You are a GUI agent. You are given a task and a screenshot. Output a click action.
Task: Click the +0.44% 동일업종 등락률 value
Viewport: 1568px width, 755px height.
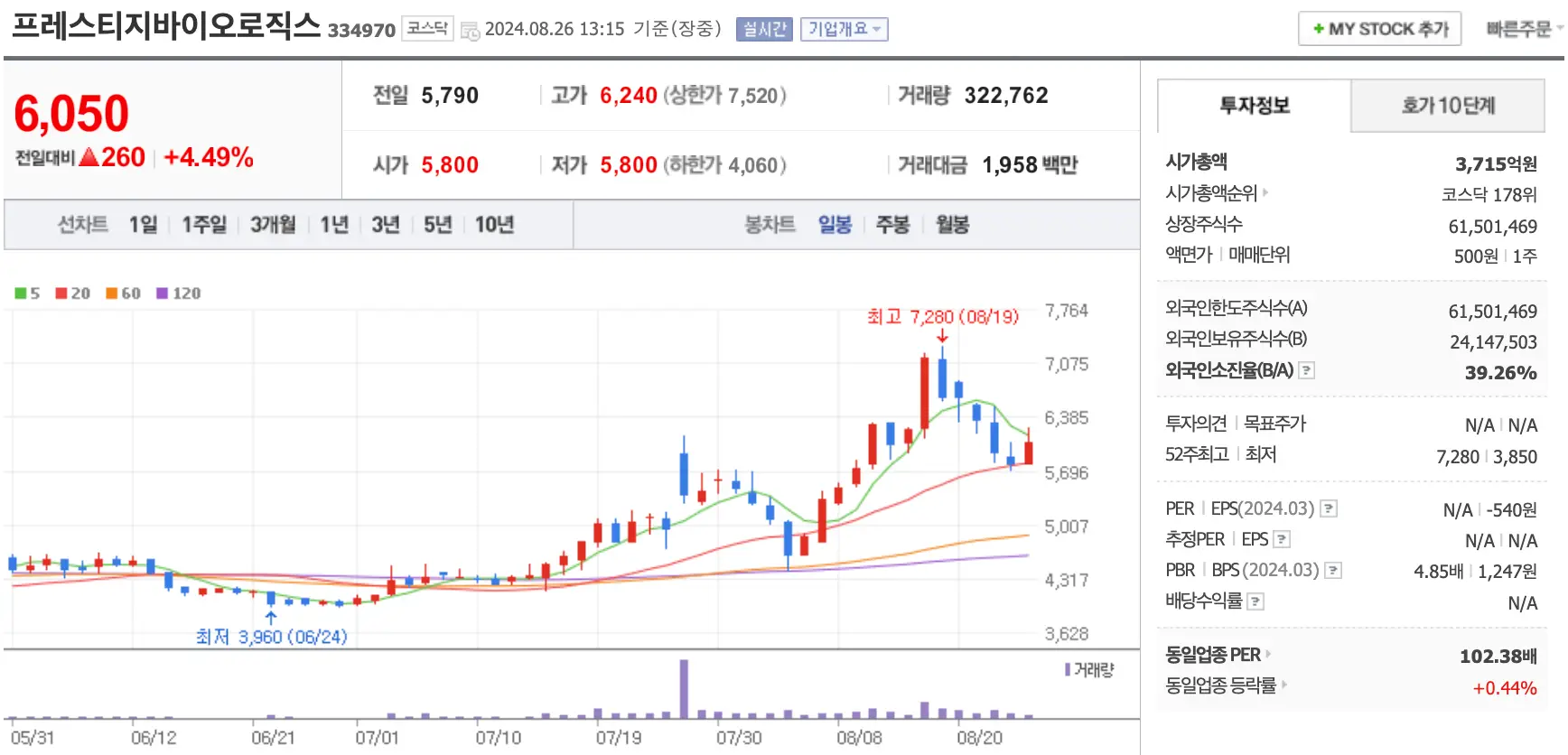pos(1504,687)
